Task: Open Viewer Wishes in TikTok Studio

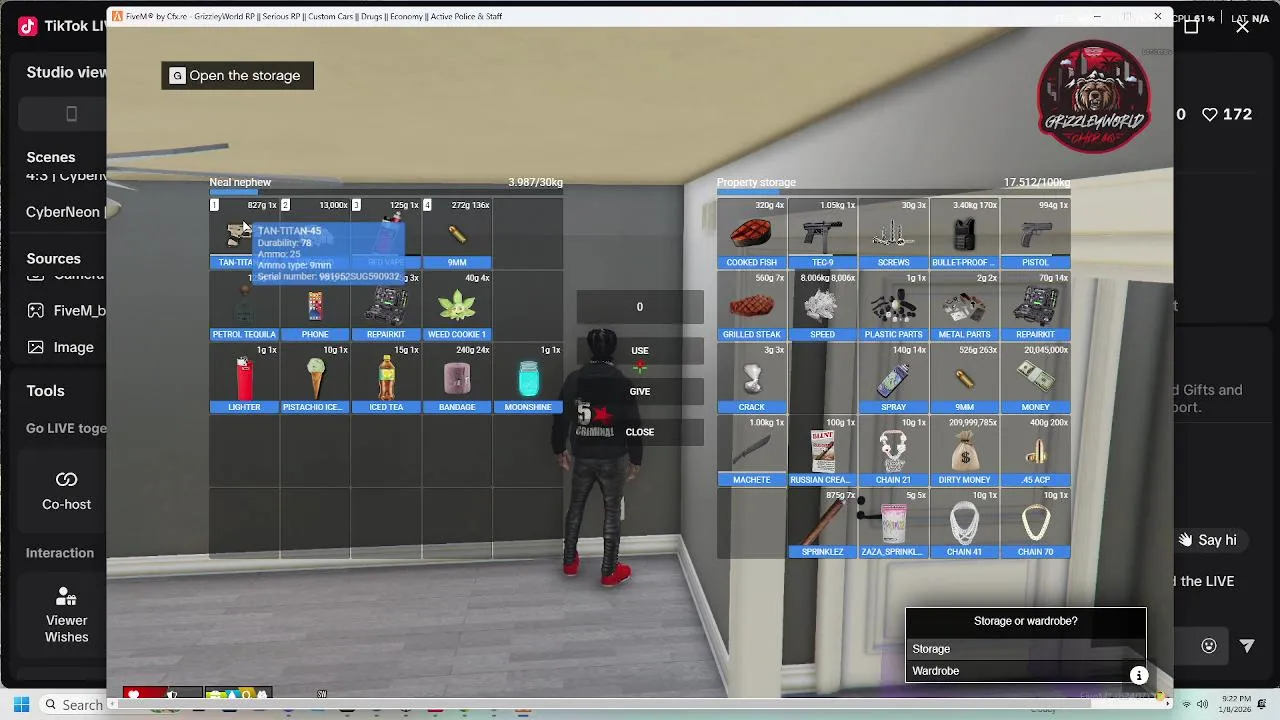Action: click(x=66, y=614)
